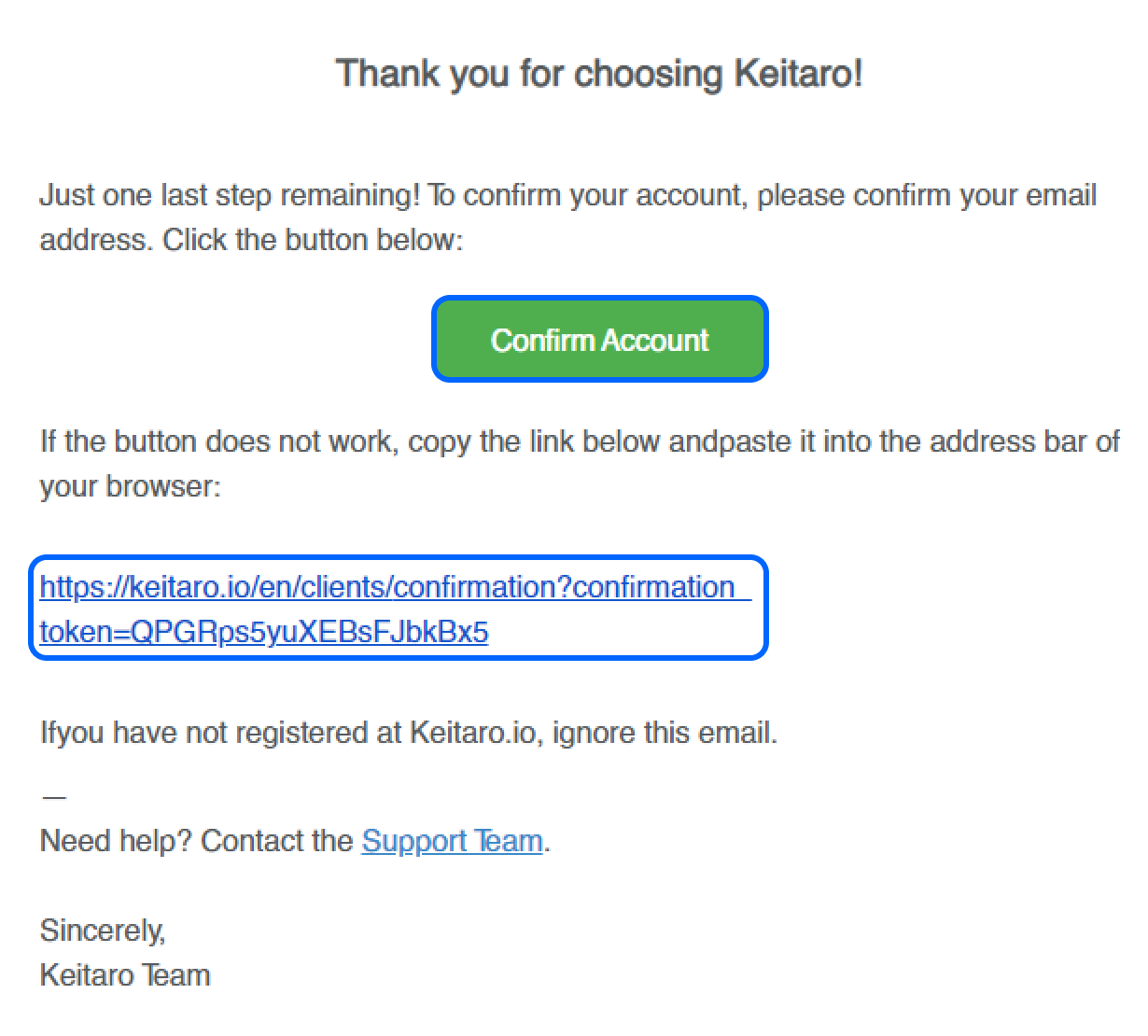Click the "Just one last step remaining!" sentence
The image size is (1148, 1036).
coord(230,196)
